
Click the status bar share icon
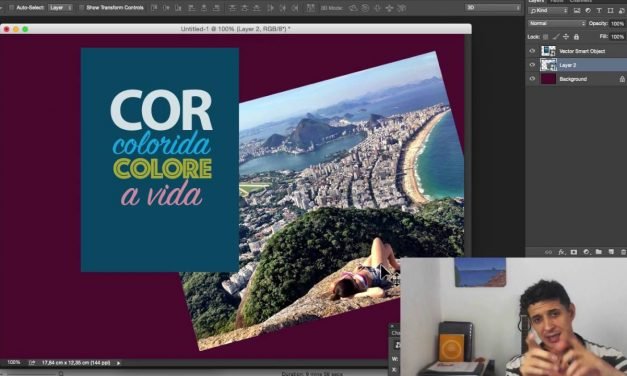click(32, 363)
